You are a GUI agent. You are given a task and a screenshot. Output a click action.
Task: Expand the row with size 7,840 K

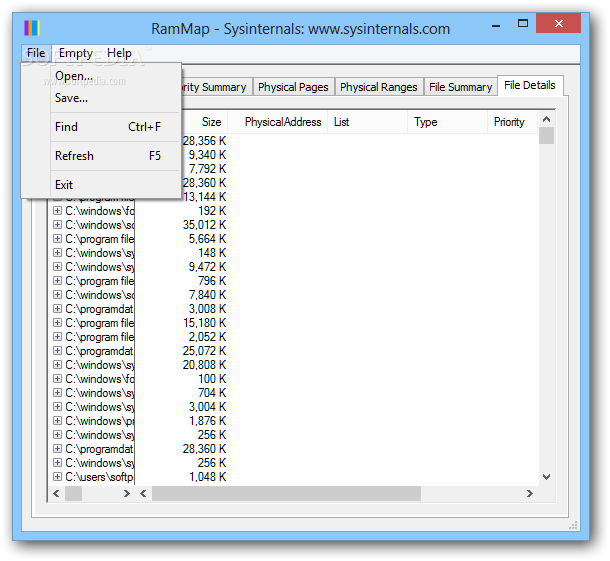pos(57,295)
